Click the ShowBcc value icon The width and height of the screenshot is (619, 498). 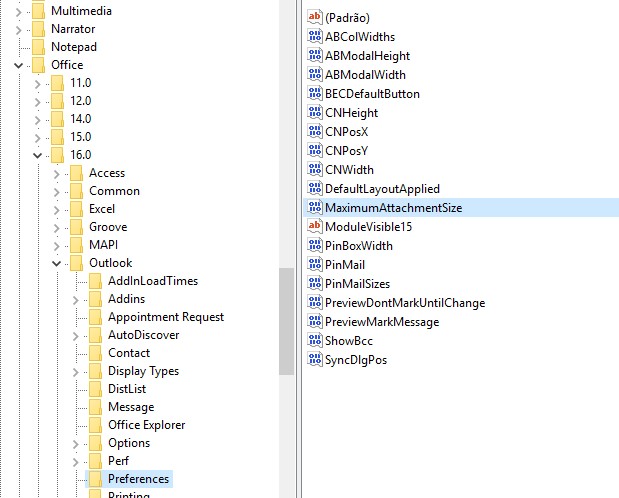pyautogui.click(x=315, y=340)
